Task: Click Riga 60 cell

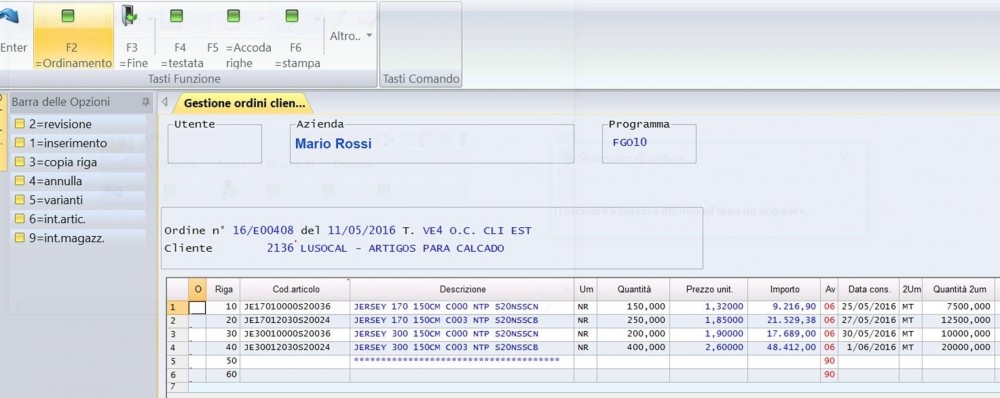Action: pos(224,374)
